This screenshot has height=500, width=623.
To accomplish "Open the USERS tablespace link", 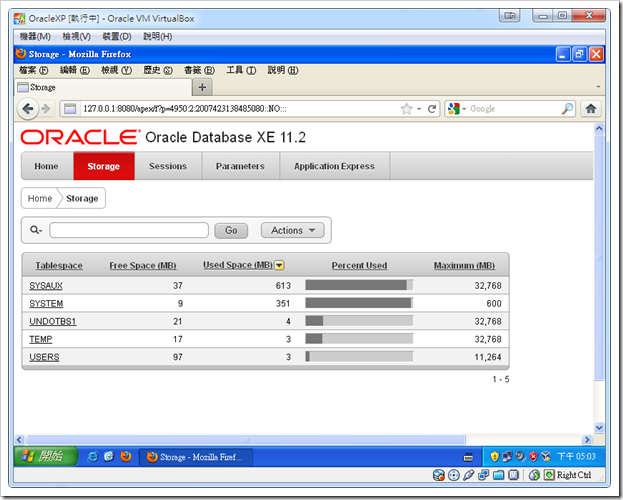I will click(44, 357).
